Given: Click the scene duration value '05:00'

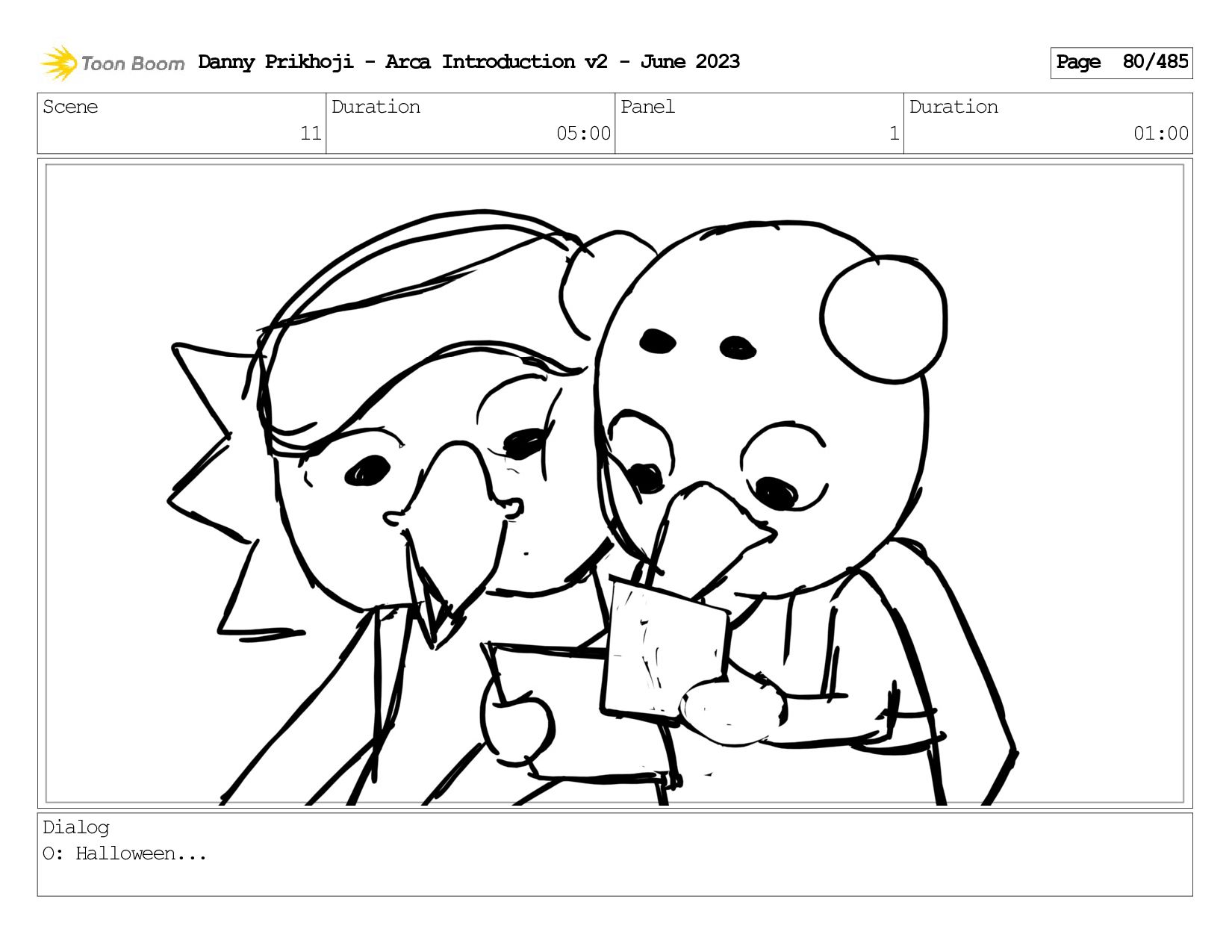Looking at the screenshot, I should pos(583,134).
